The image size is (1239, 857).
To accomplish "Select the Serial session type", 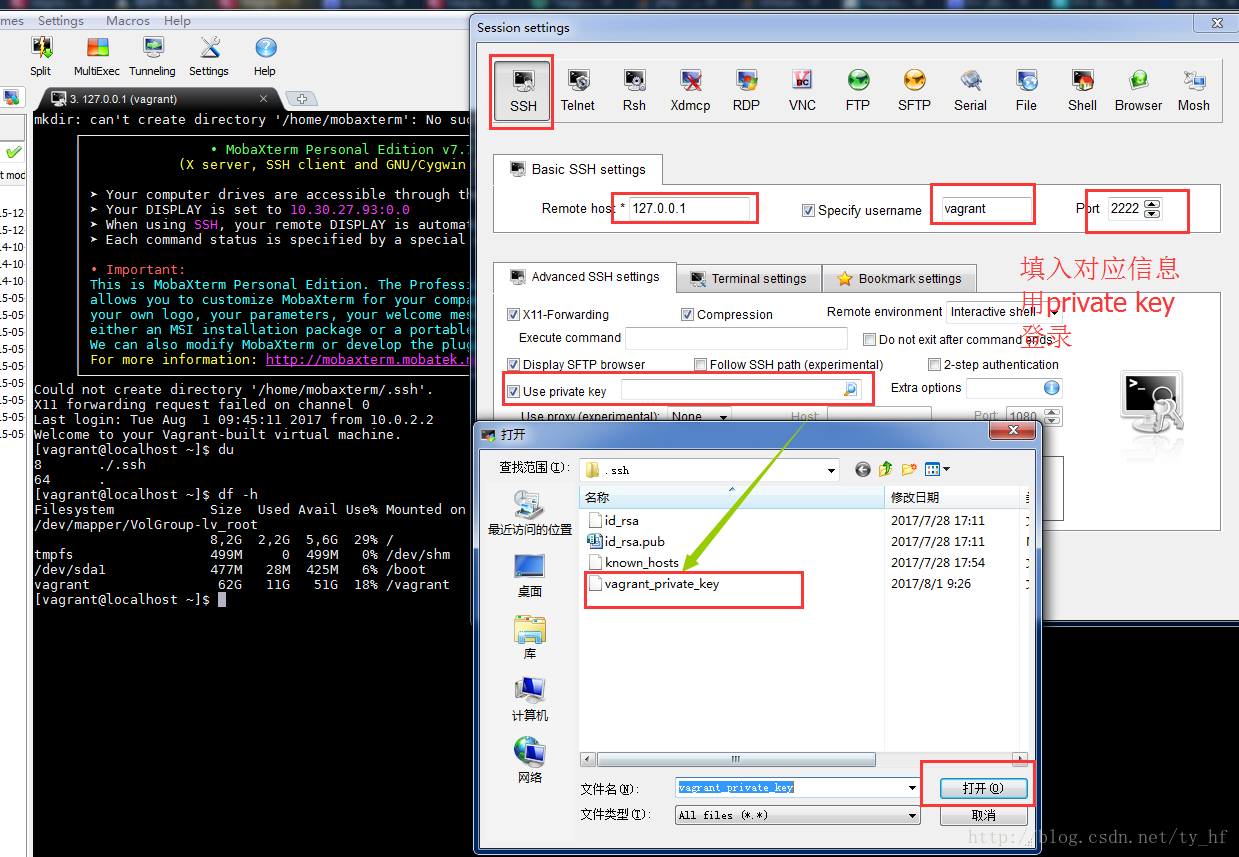I will (x=970, y=91).
